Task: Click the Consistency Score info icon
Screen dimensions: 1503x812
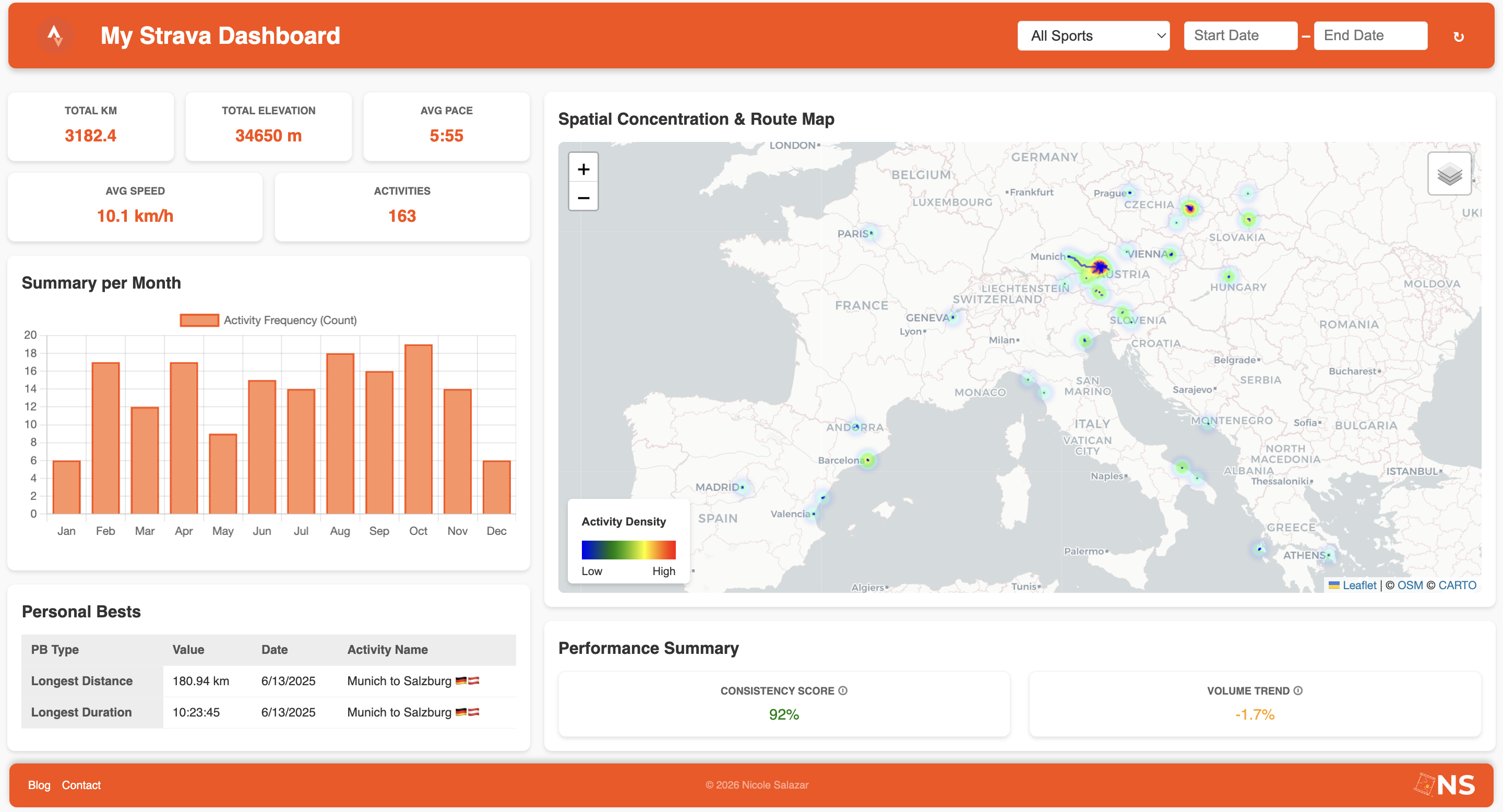Action: [843, 690]
